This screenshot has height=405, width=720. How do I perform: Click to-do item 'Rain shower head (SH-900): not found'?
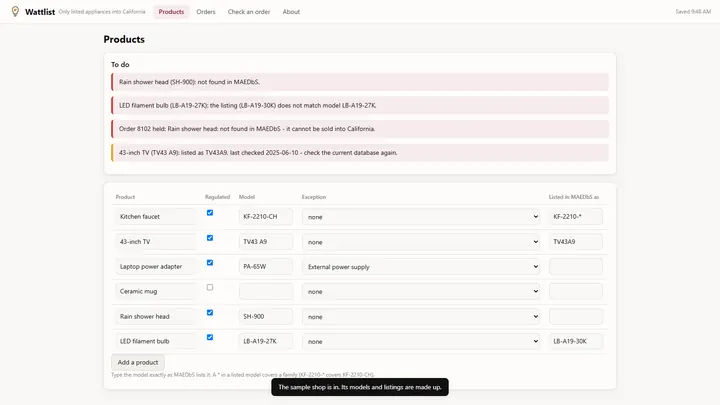coord(360,82)
